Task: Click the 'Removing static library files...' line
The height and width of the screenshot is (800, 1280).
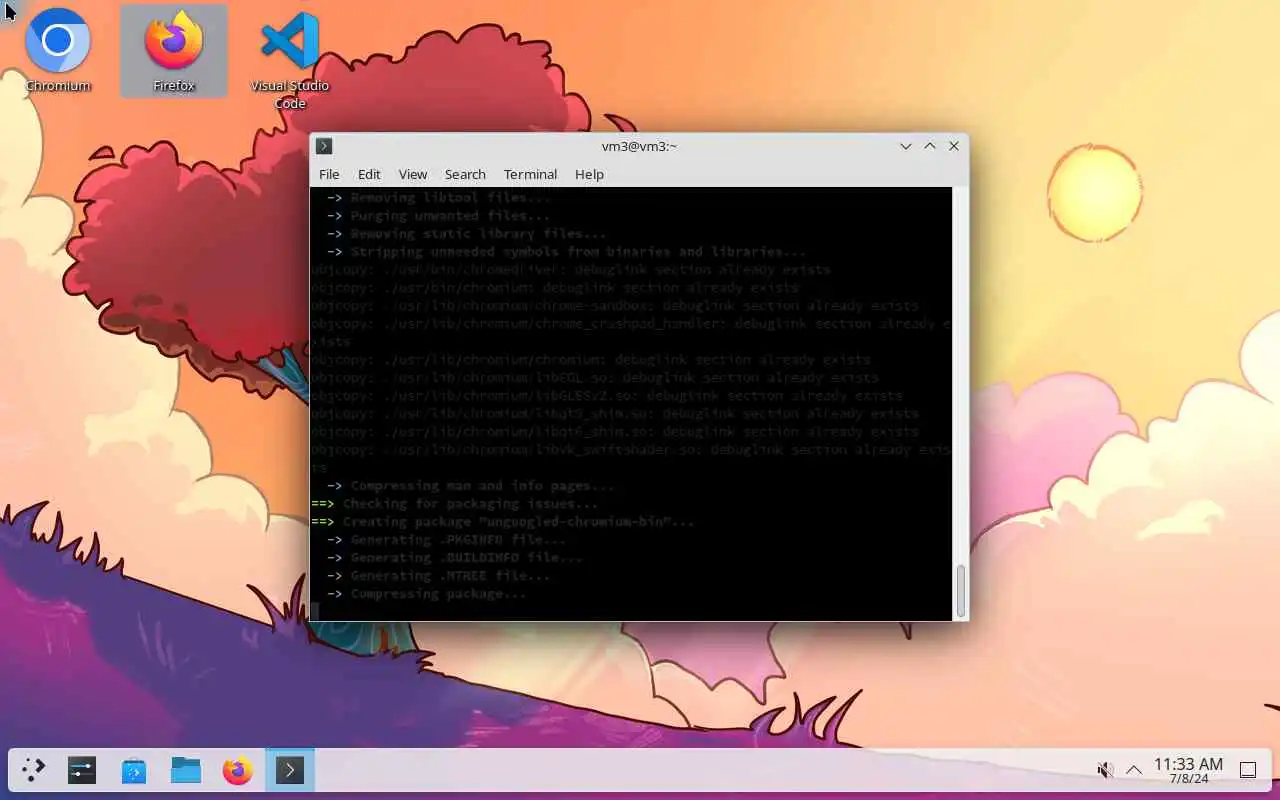Action: click(466, 234)
